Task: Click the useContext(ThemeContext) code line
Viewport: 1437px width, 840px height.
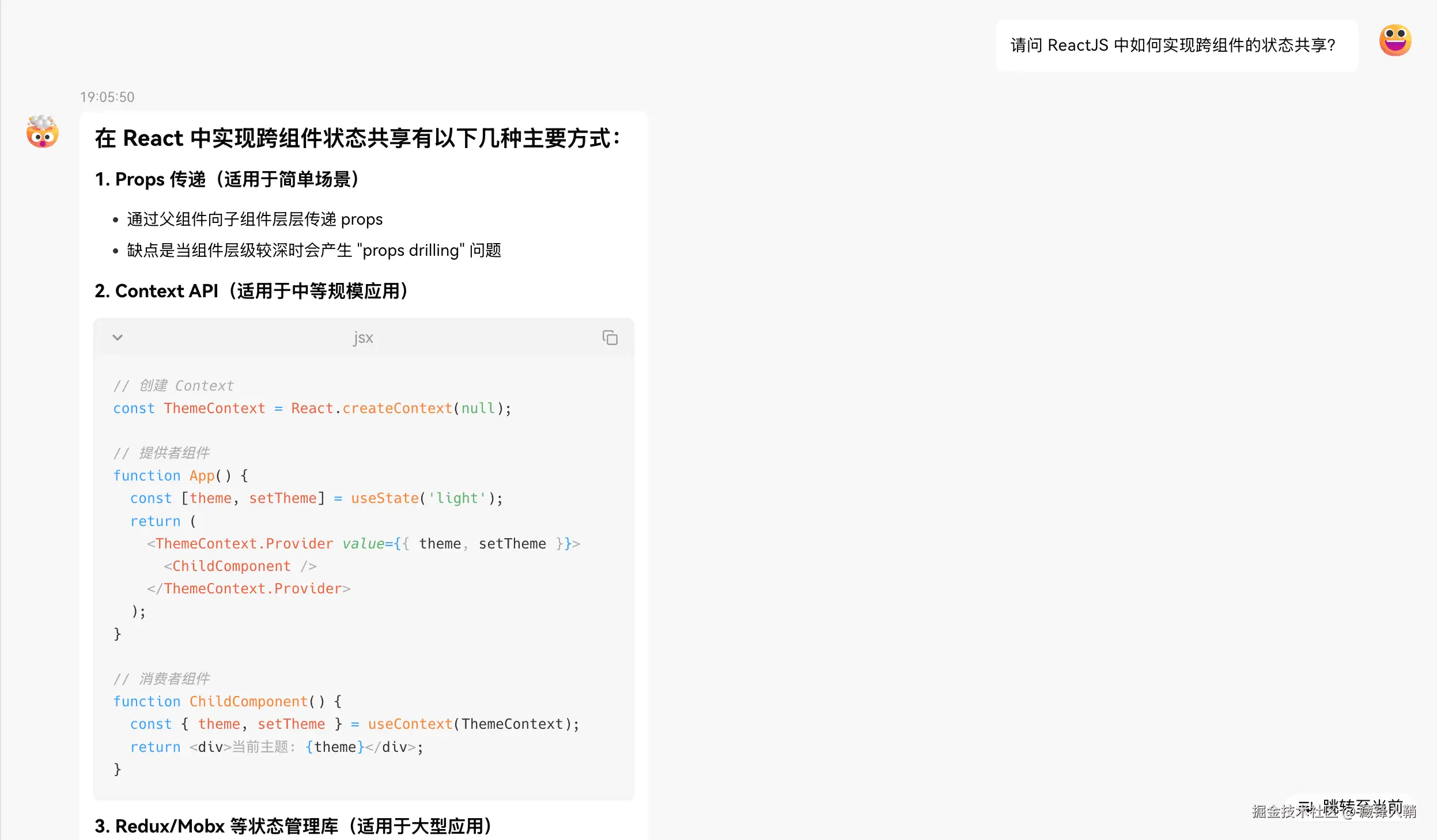Action: (354, 724)
